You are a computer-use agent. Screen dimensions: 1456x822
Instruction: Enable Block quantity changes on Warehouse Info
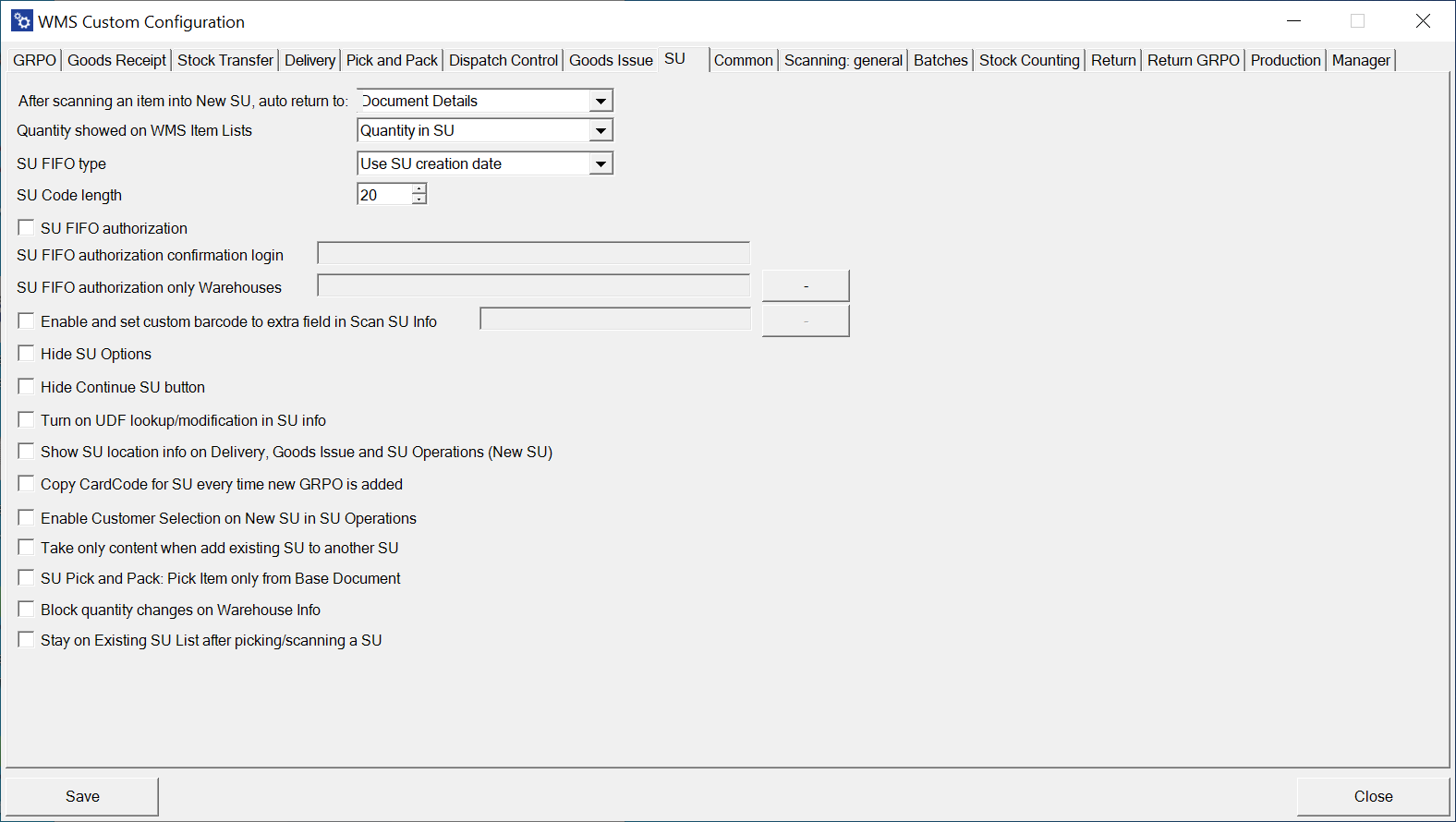point(27,609)
